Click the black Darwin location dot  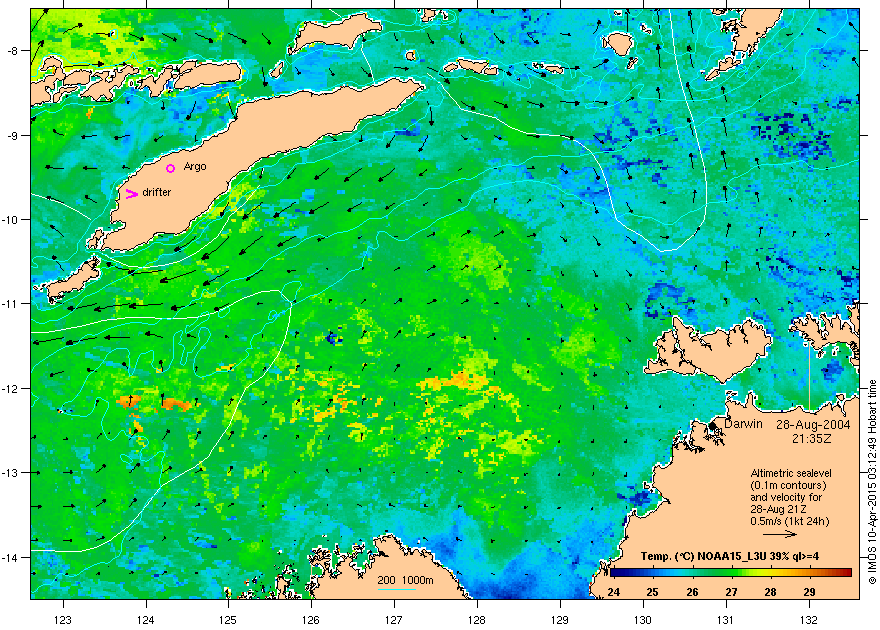point(713,426)
